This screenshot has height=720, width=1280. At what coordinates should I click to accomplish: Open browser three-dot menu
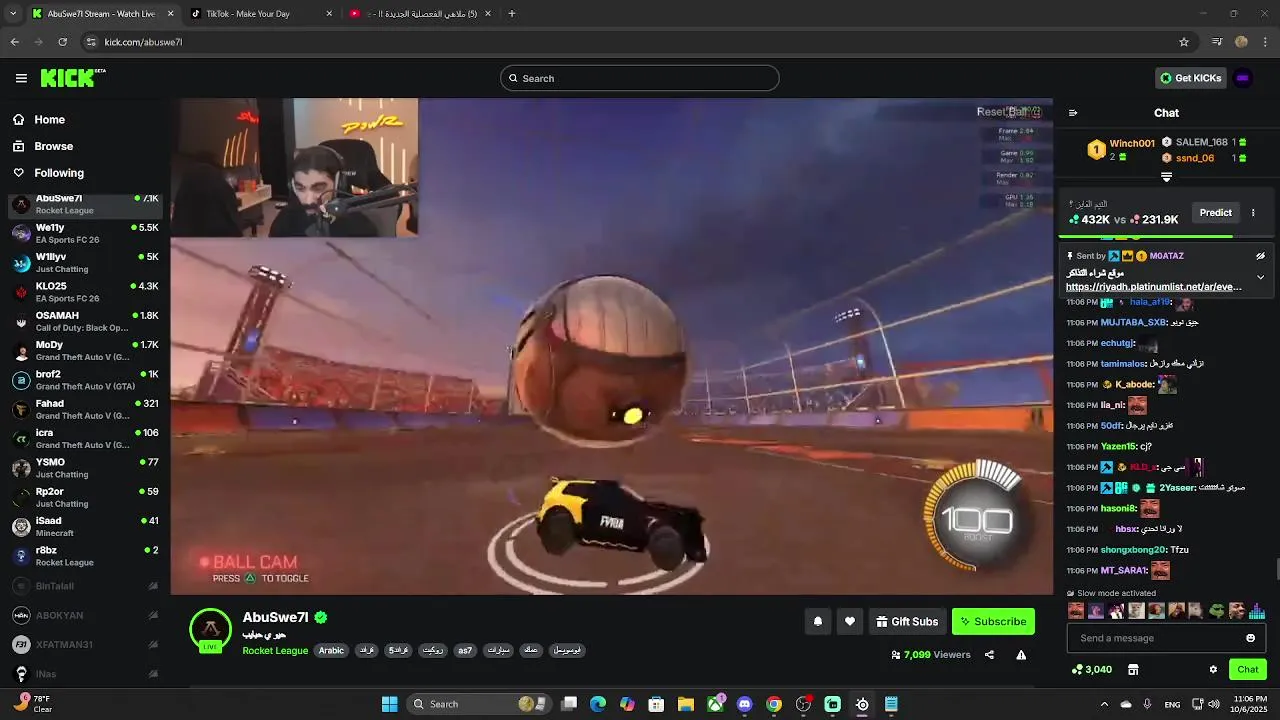coord(1266,42)
